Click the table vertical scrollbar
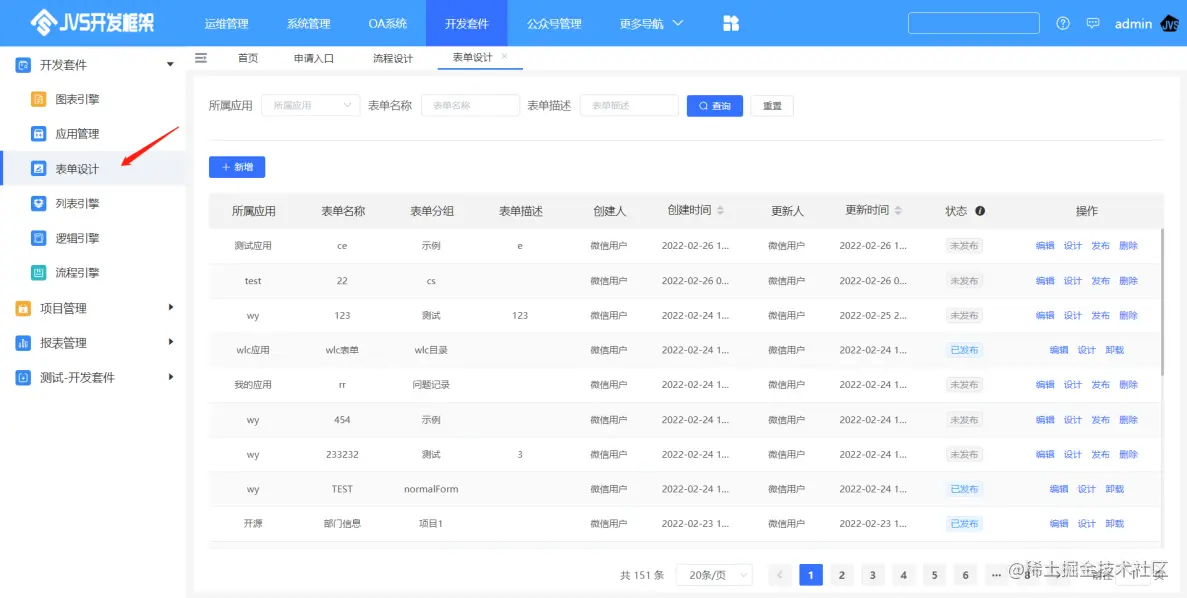Viewport: 1187px width, 598px height. [1162, 301]
